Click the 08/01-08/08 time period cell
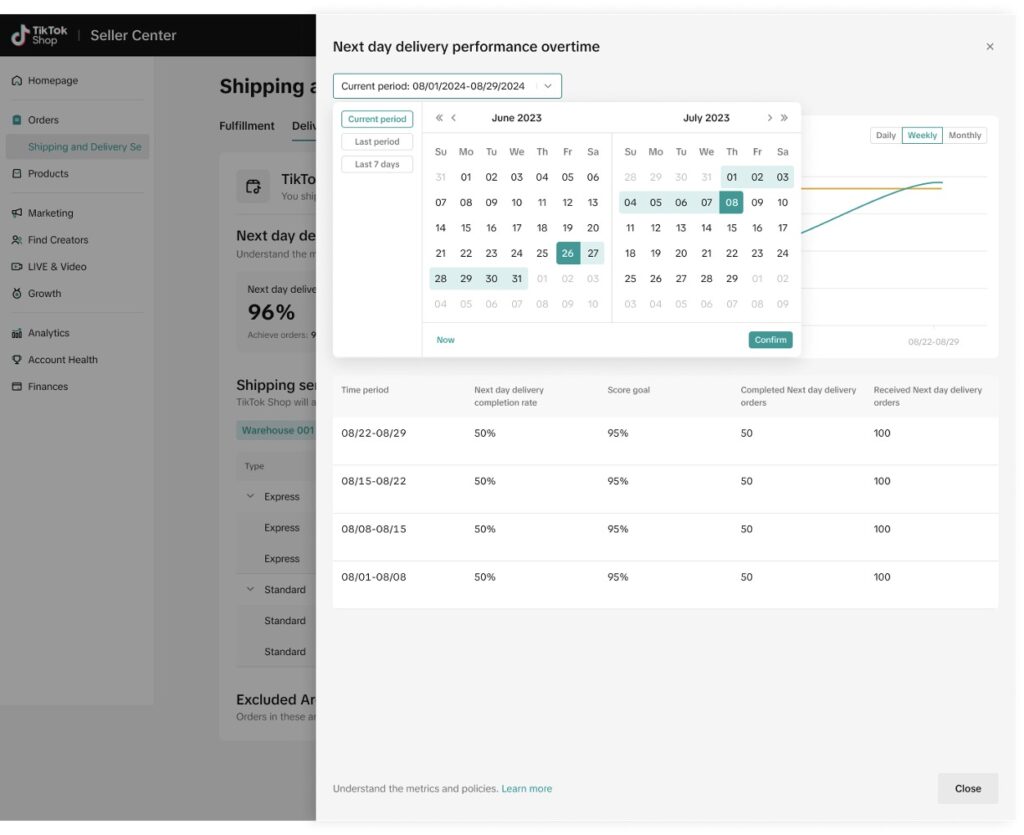The height and width of the screenshot is (835, 1024). coord(374,577)
